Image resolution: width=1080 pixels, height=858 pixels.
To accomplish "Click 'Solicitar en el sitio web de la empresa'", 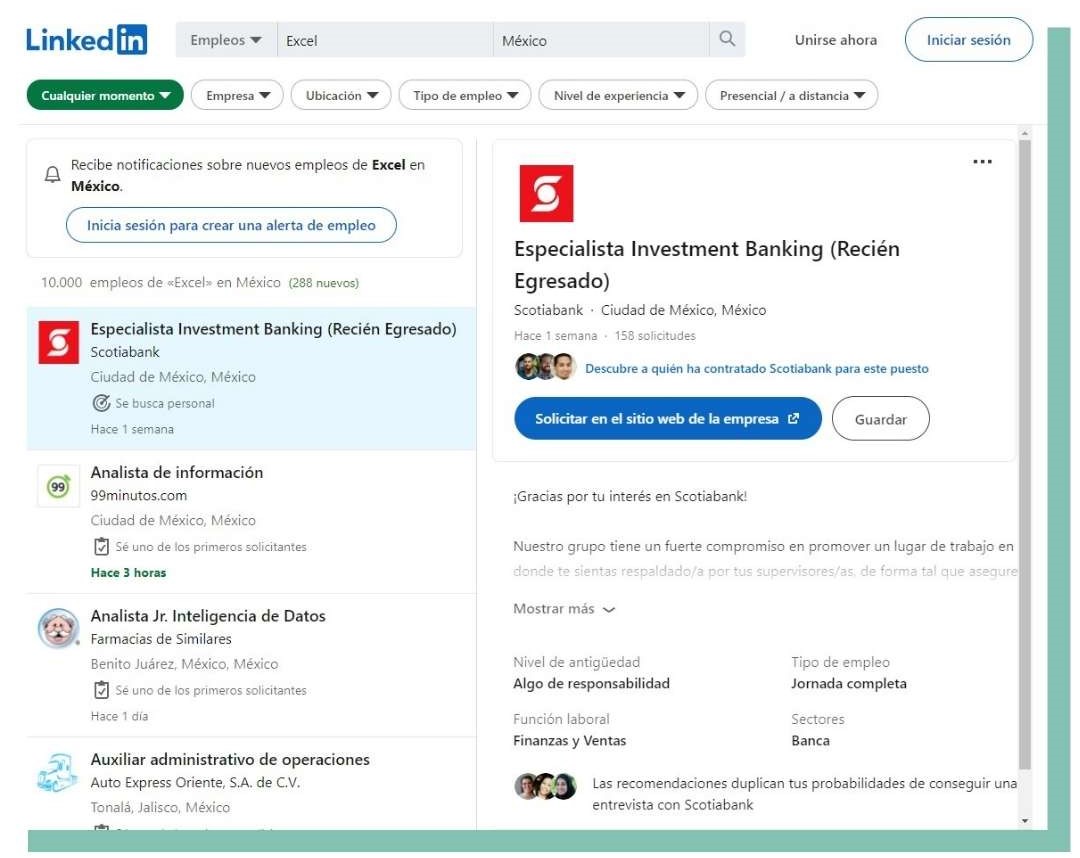I will coord(667,418).
